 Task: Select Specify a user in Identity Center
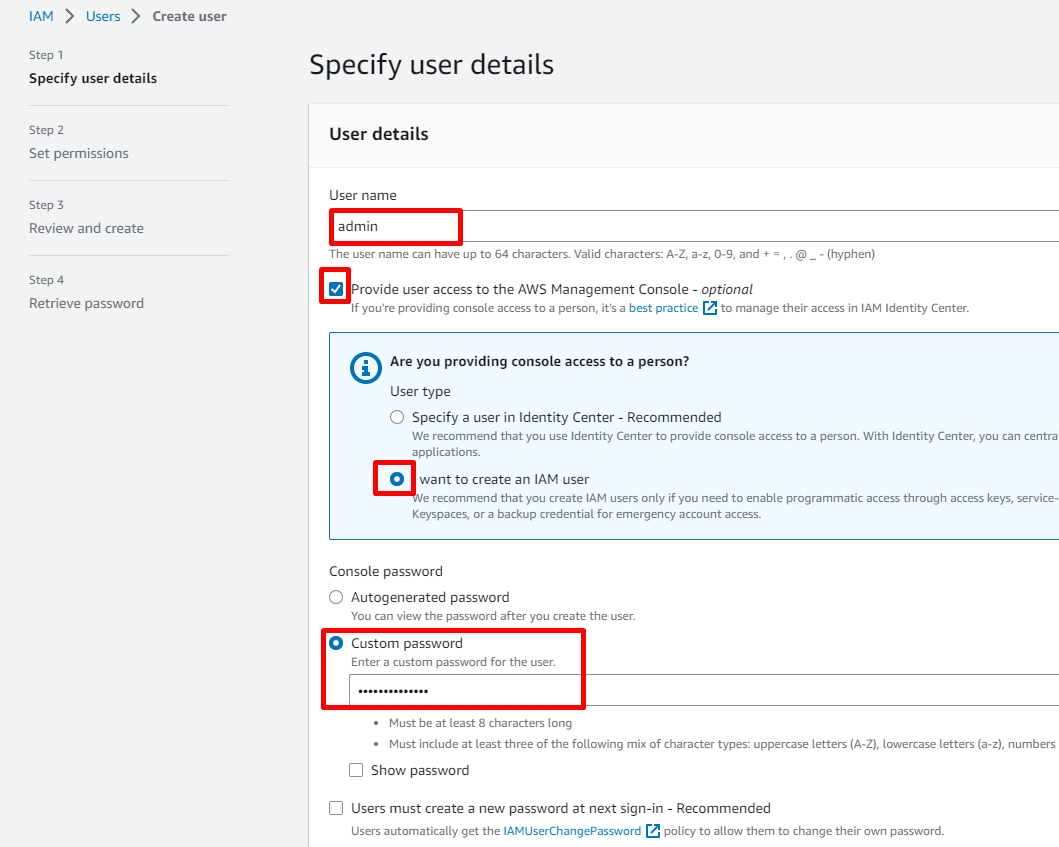(397, 417)
